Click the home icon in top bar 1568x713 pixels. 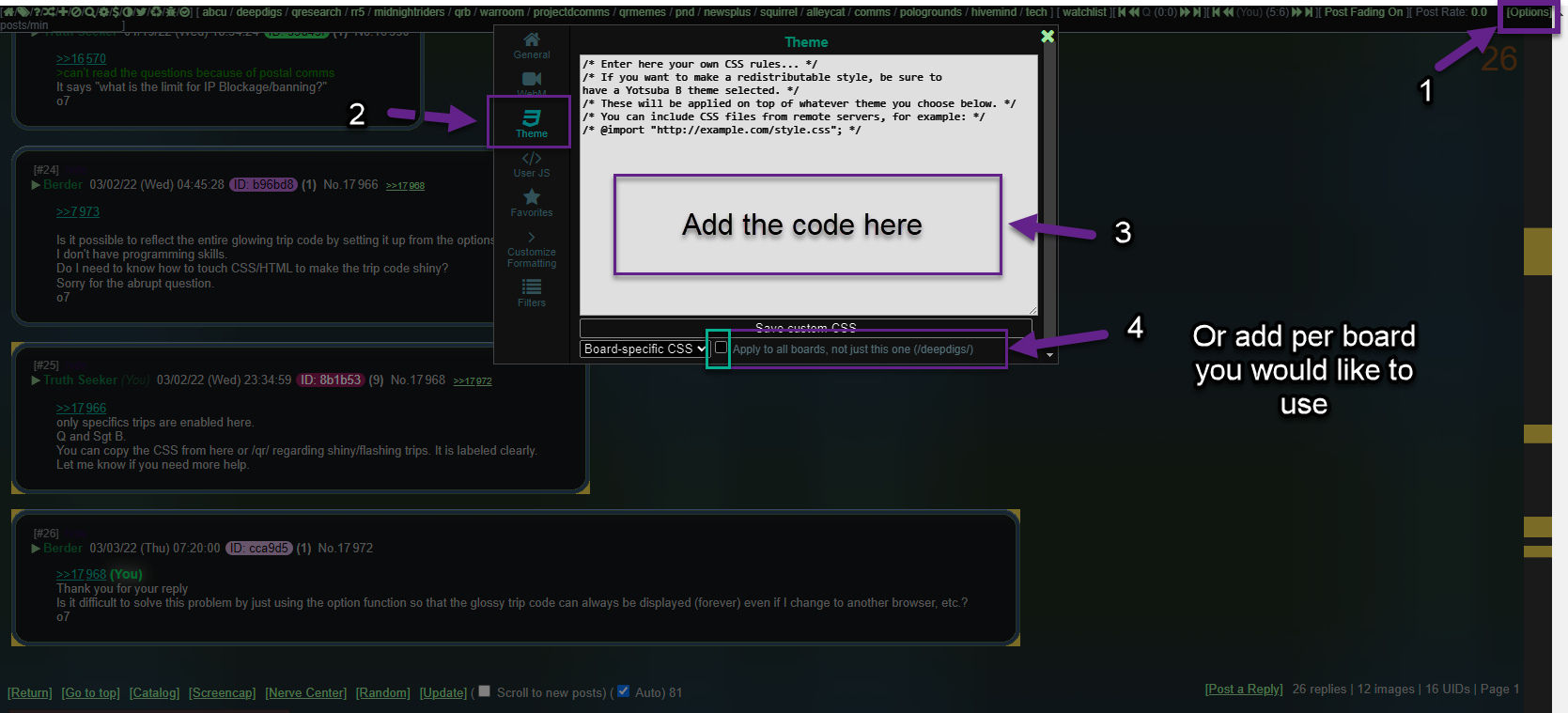pos(8,12)
